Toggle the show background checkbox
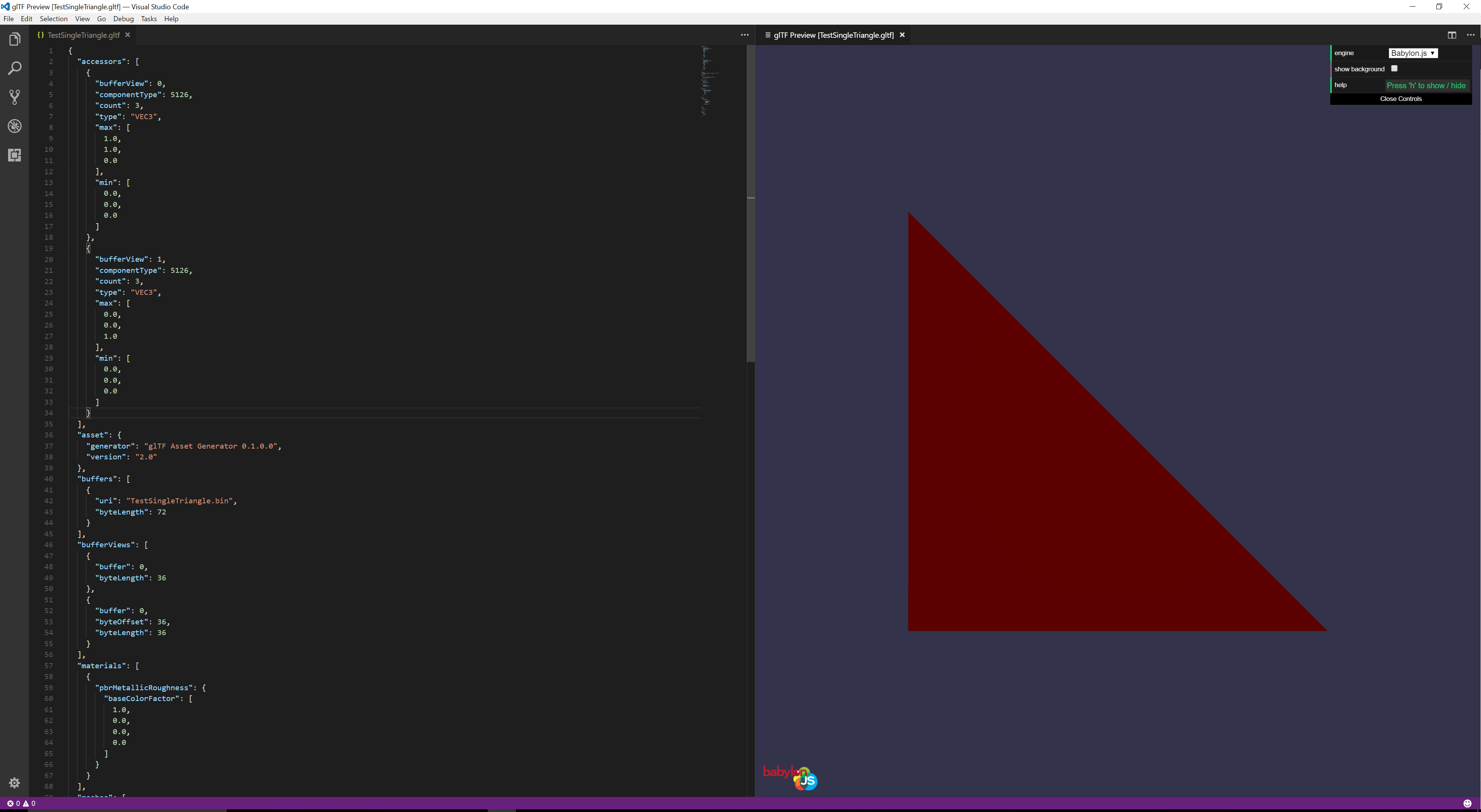The image size is (1481, 812). (x=1394, y=68)
